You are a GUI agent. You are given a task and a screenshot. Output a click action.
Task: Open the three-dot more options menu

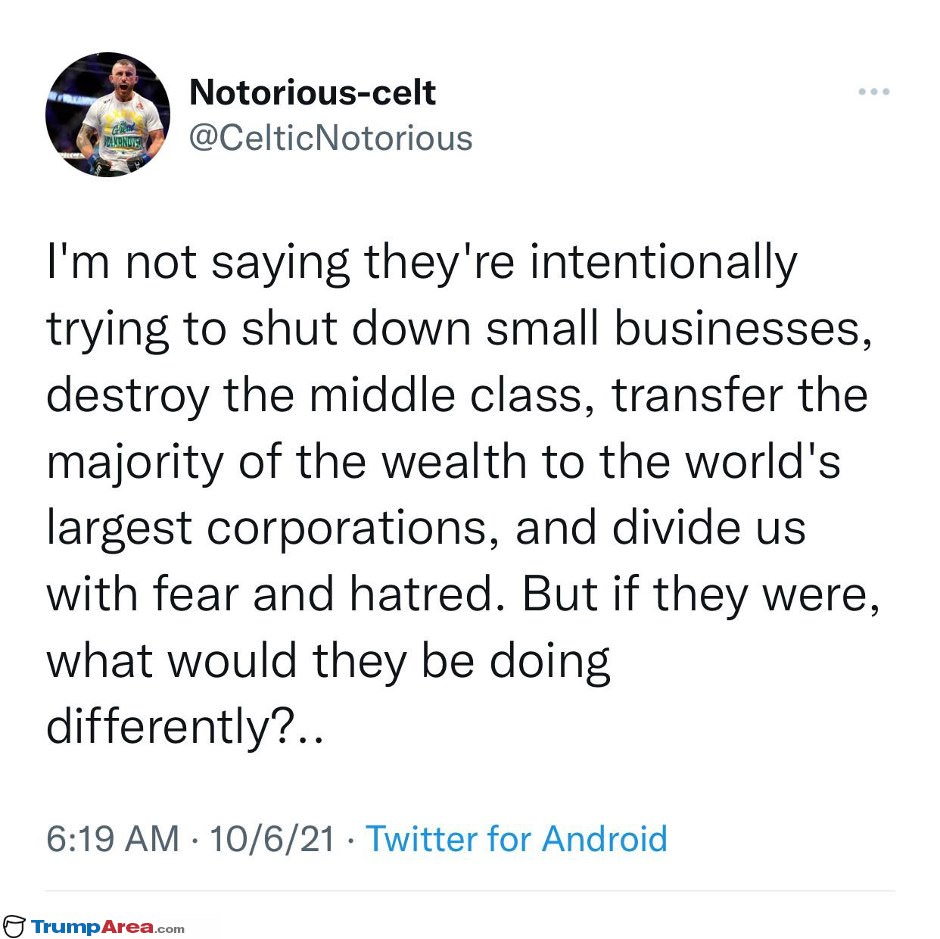[x=873, y=92]
